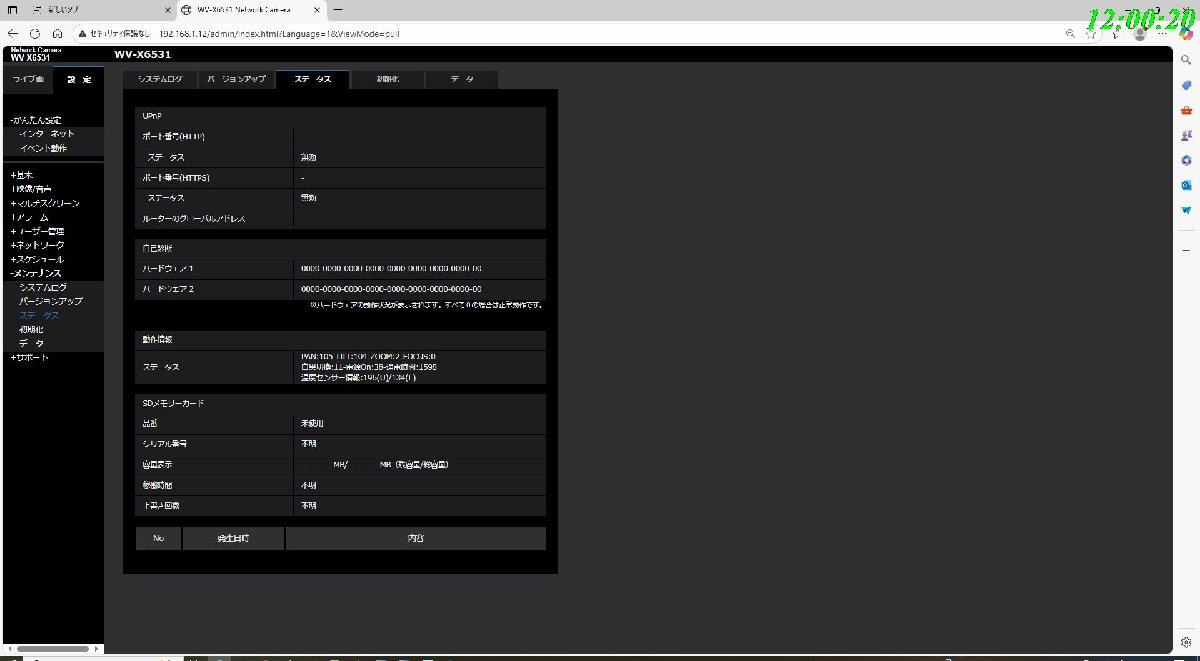
Task: Click the 内容 column header
Action: pos(415,538)
